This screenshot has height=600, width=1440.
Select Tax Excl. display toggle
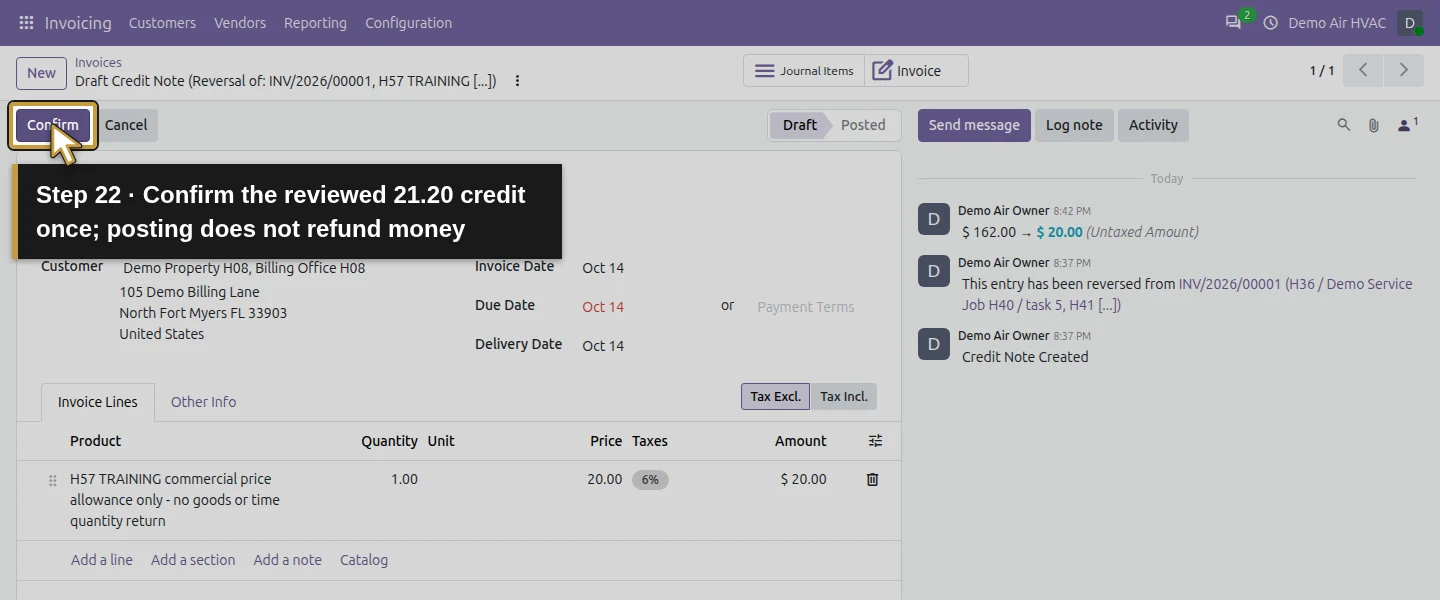[775, 397]
